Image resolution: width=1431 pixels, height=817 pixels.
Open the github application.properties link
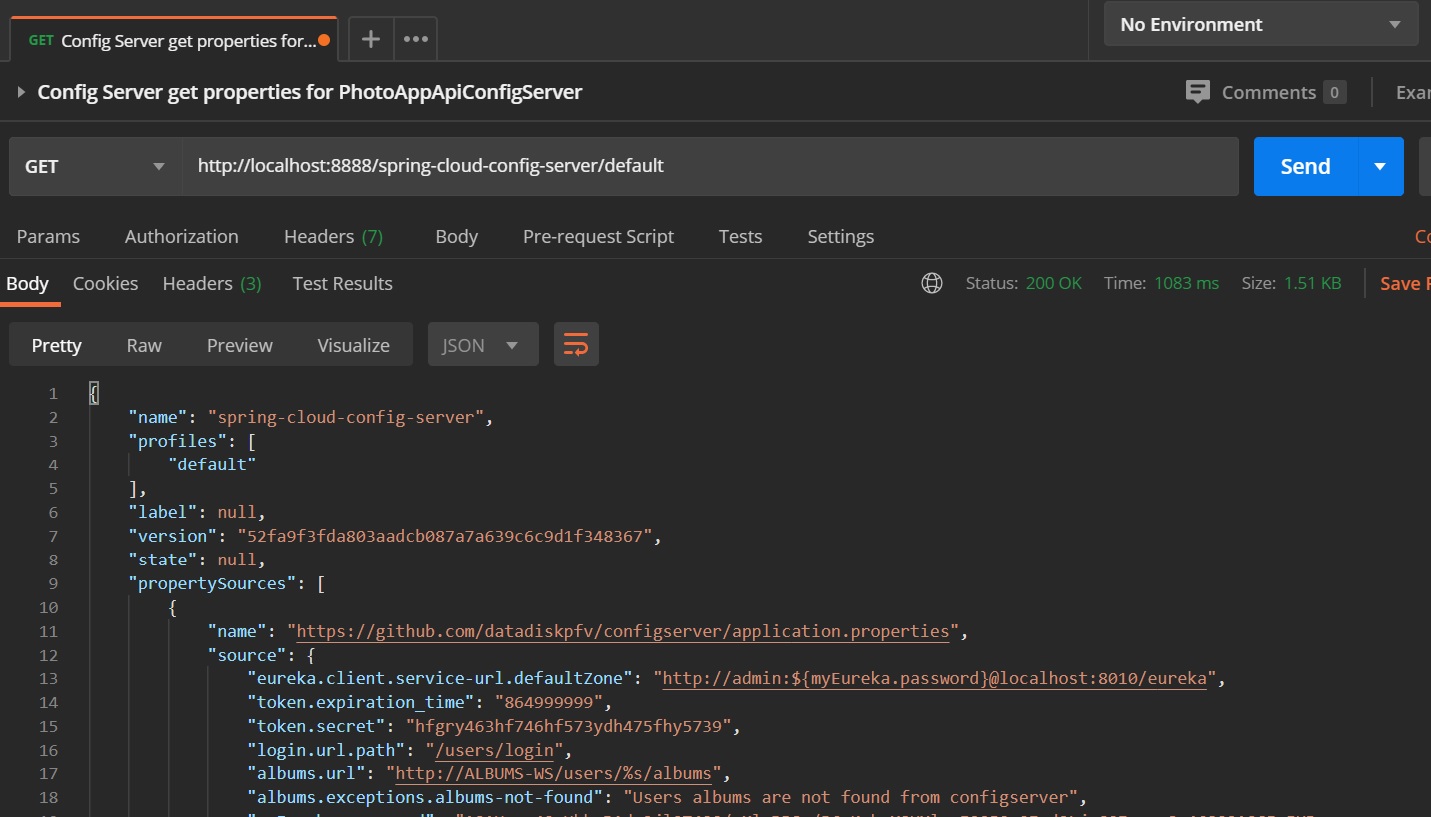pos(622,632)
